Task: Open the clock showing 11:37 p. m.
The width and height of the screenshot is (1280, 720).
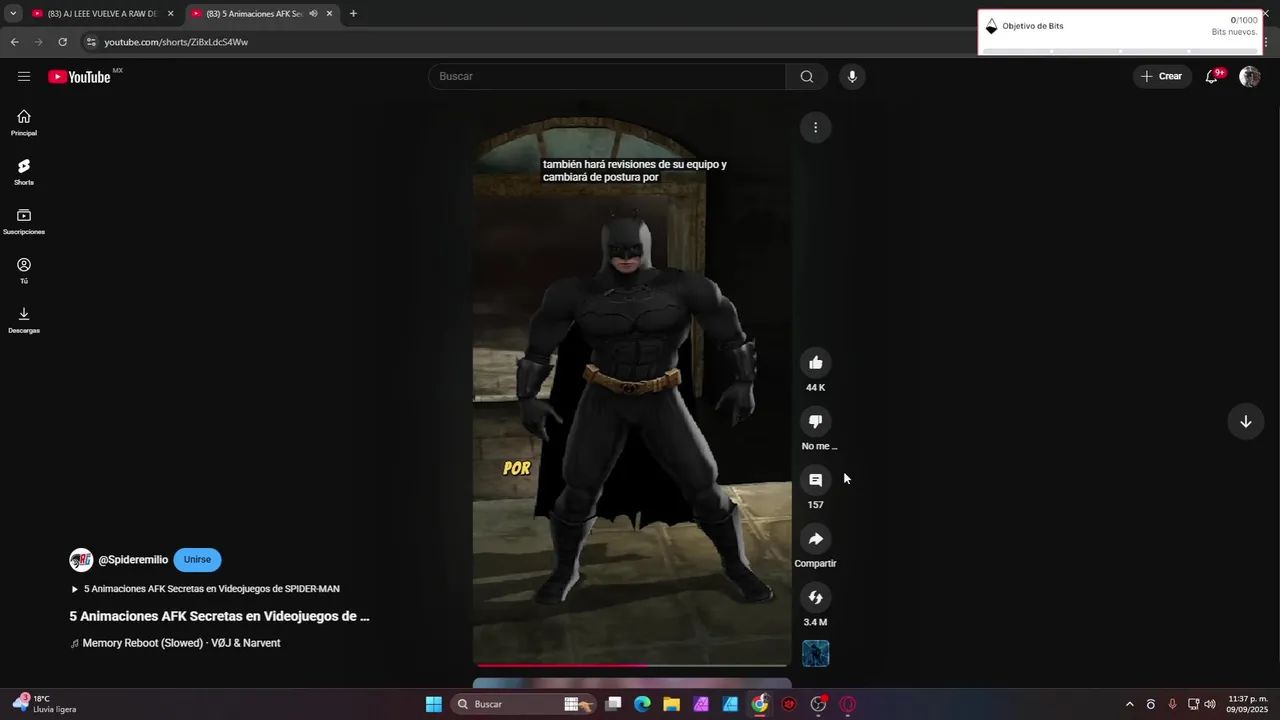Action: pyautogui.click(x=1247, y=704)
